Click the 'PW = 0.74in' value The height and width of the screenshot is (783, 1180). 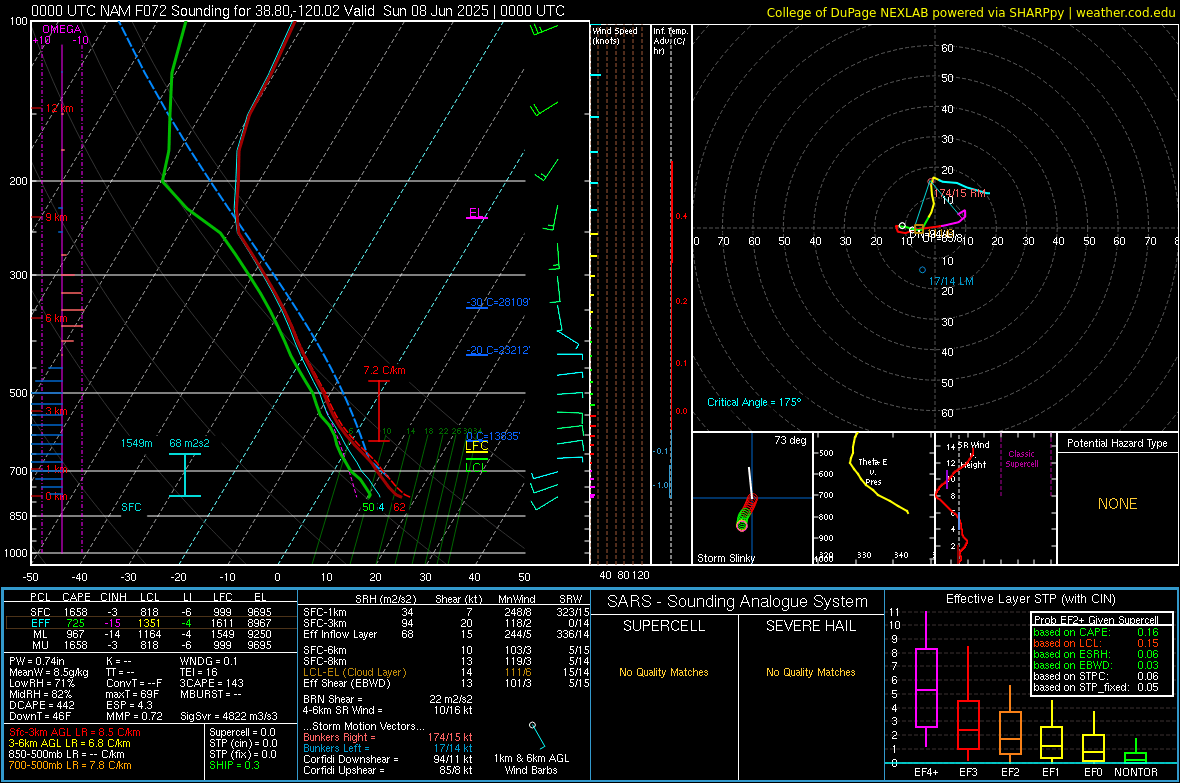point(37,661)
